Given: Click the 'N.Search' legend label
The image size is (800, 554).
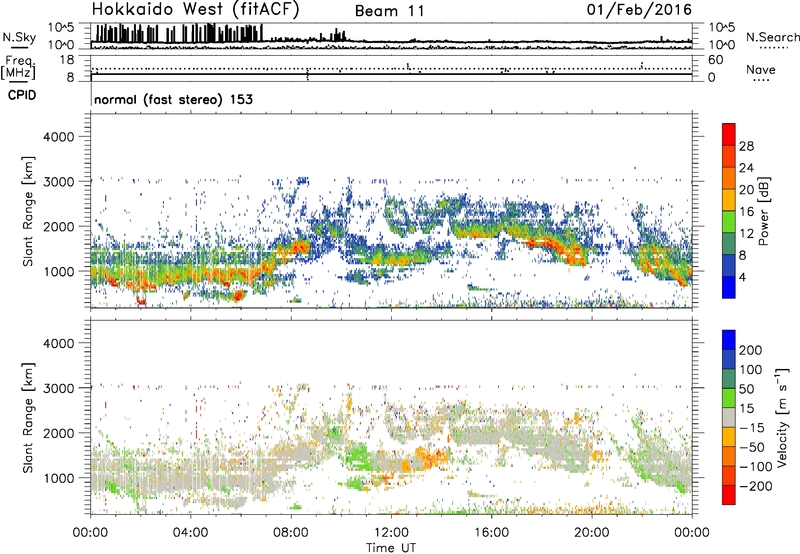Looking at the screenshot, I should click(772, 37).
